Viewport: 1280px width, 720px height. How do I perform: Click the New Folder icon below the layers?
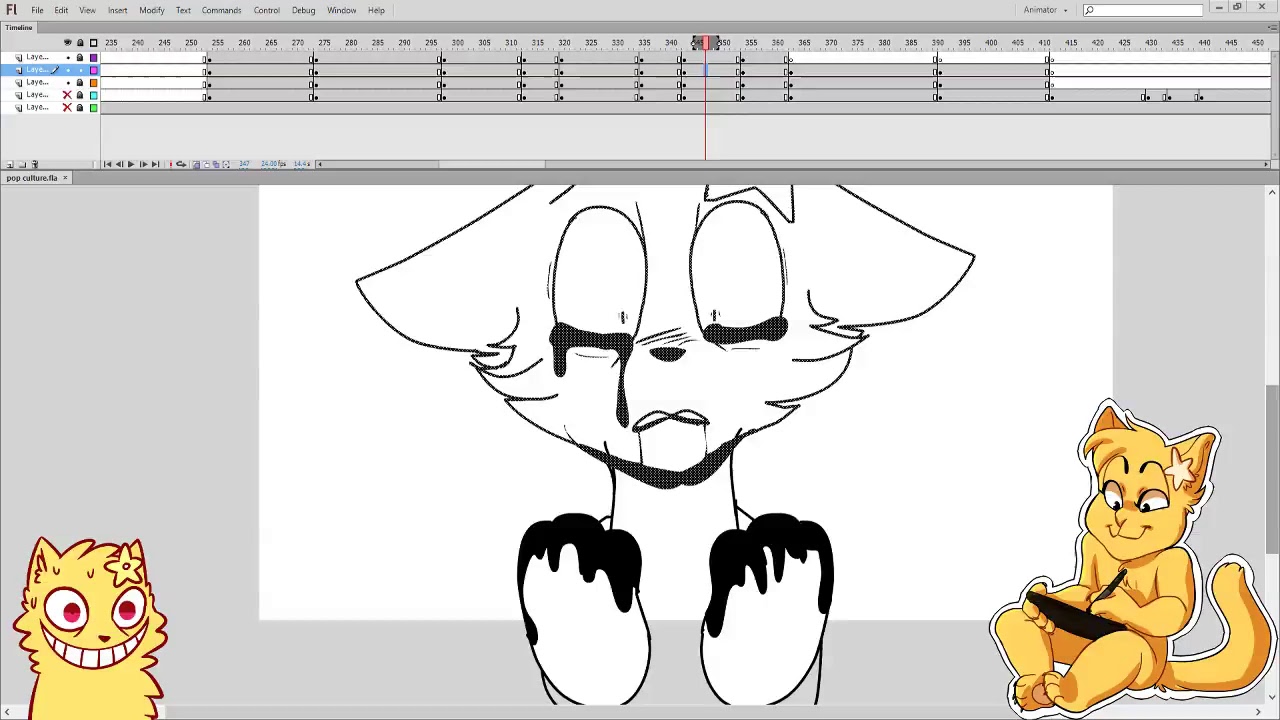click(x=21, y=164)
